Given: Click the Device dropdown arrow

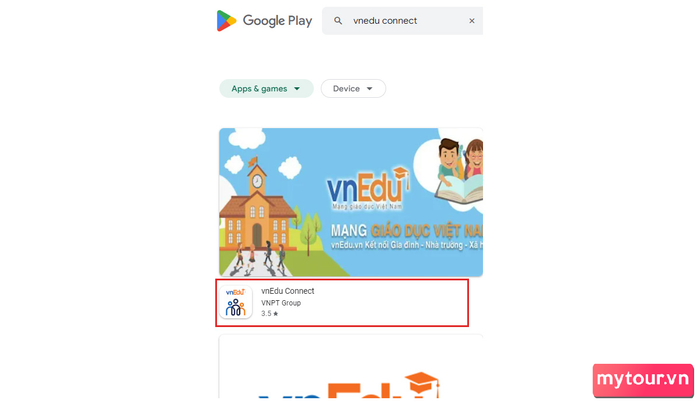Looking at the screenshot, I should (370, 89).
